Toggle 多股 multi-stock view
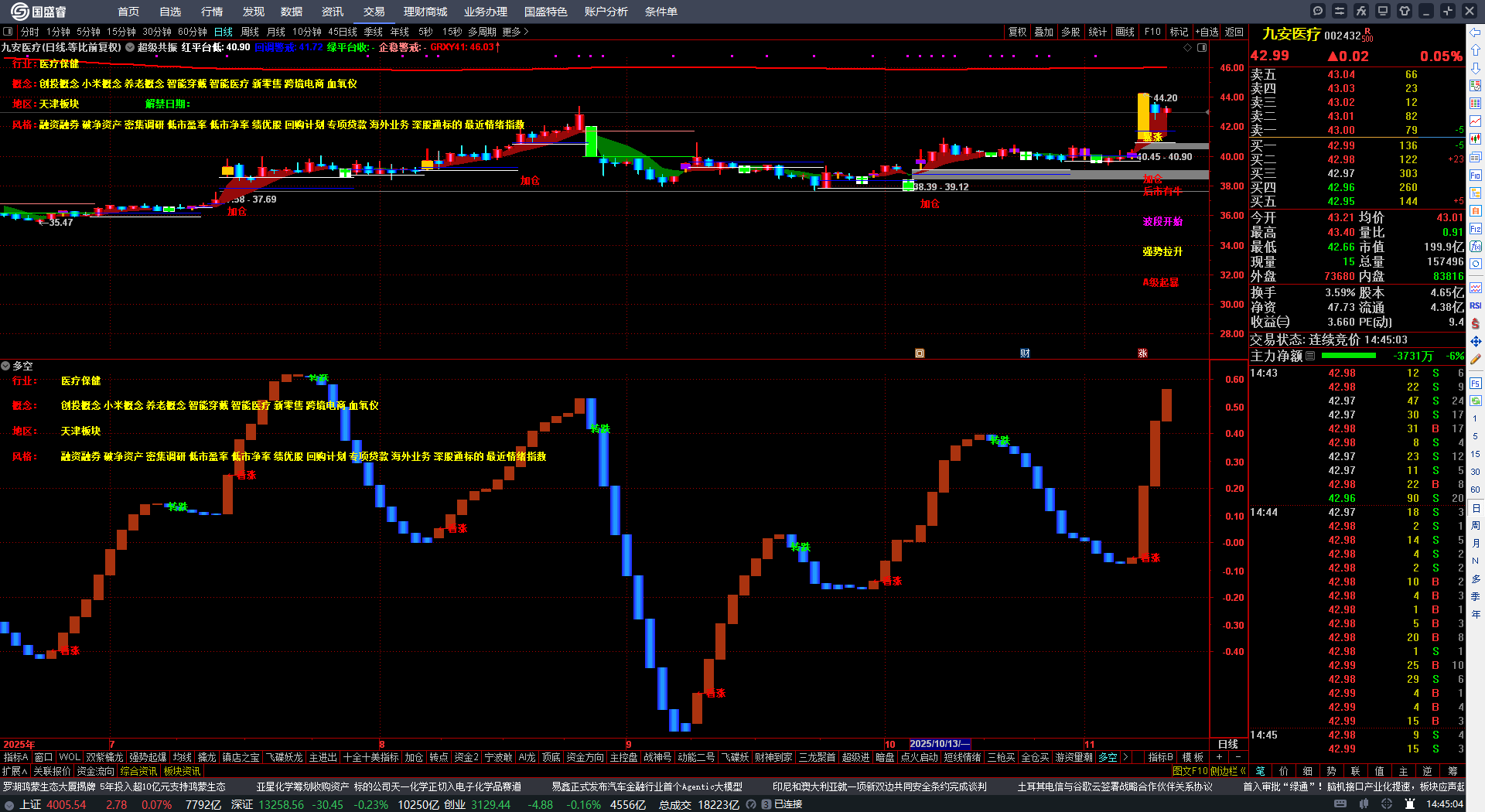1485x812 pixels. 1070,32
